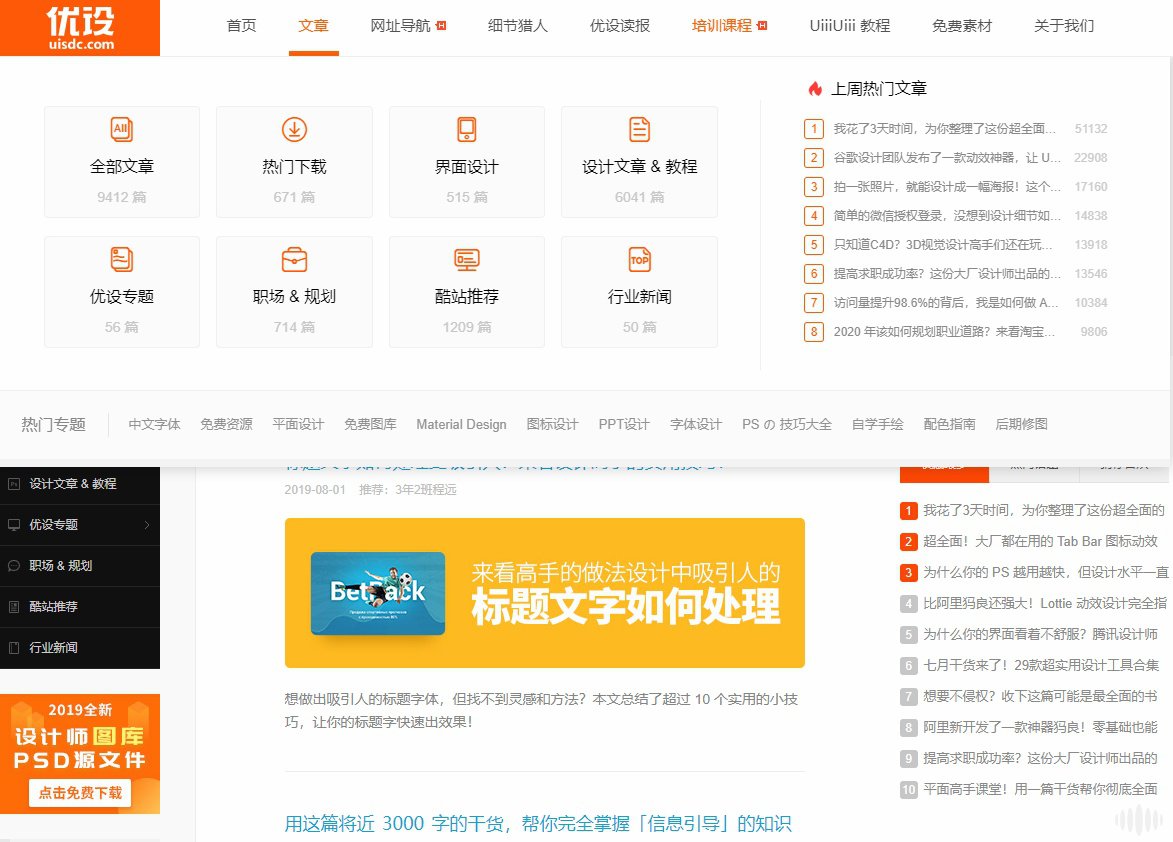Click the 9412 篇 article count
This screenshot has width=1173, height=842.
point(121,197)
